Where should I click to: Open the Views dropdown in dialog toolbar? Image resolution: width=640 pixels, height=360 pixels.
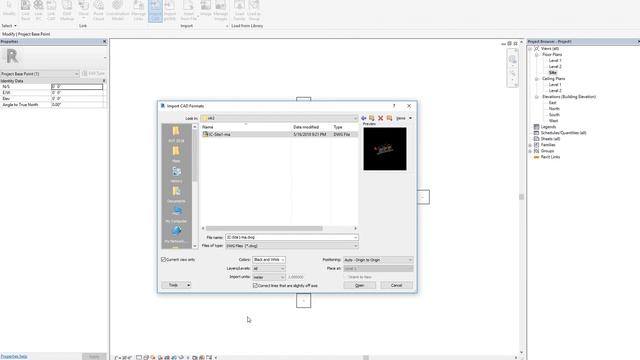404,118
